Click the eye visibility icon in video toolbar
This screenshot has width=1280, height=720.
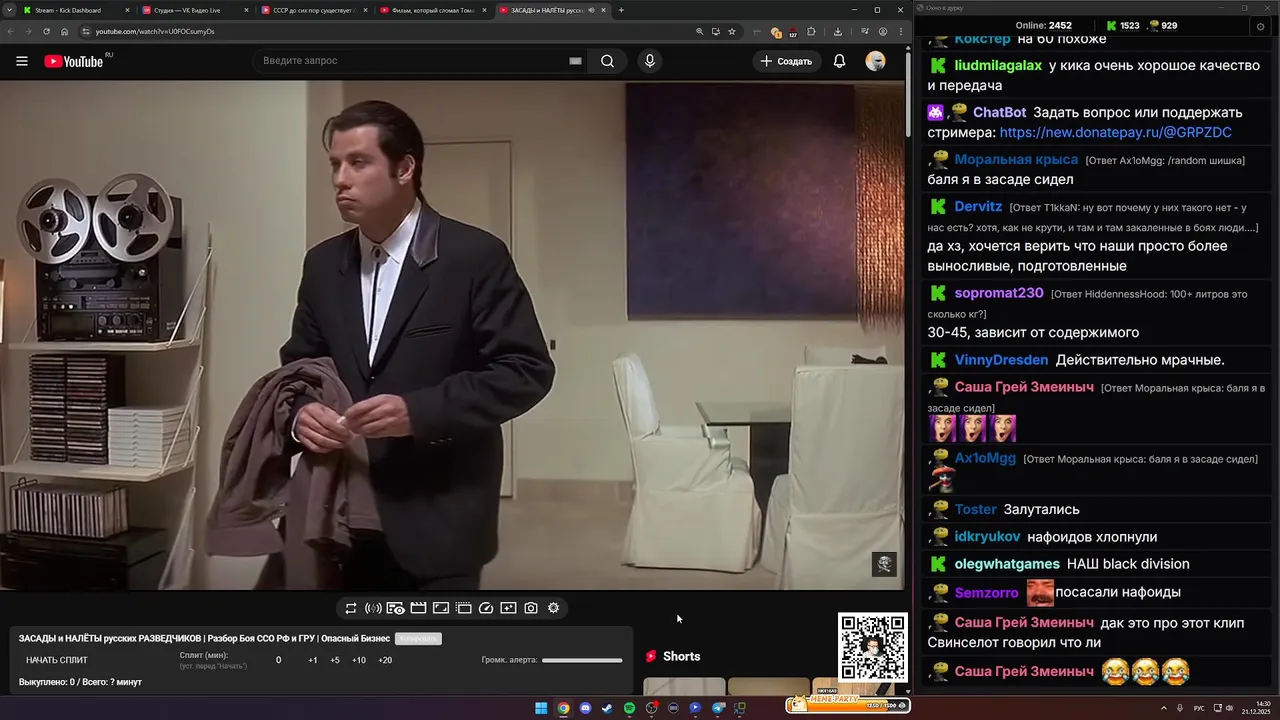pyautogui.click(x=395, y=608)
